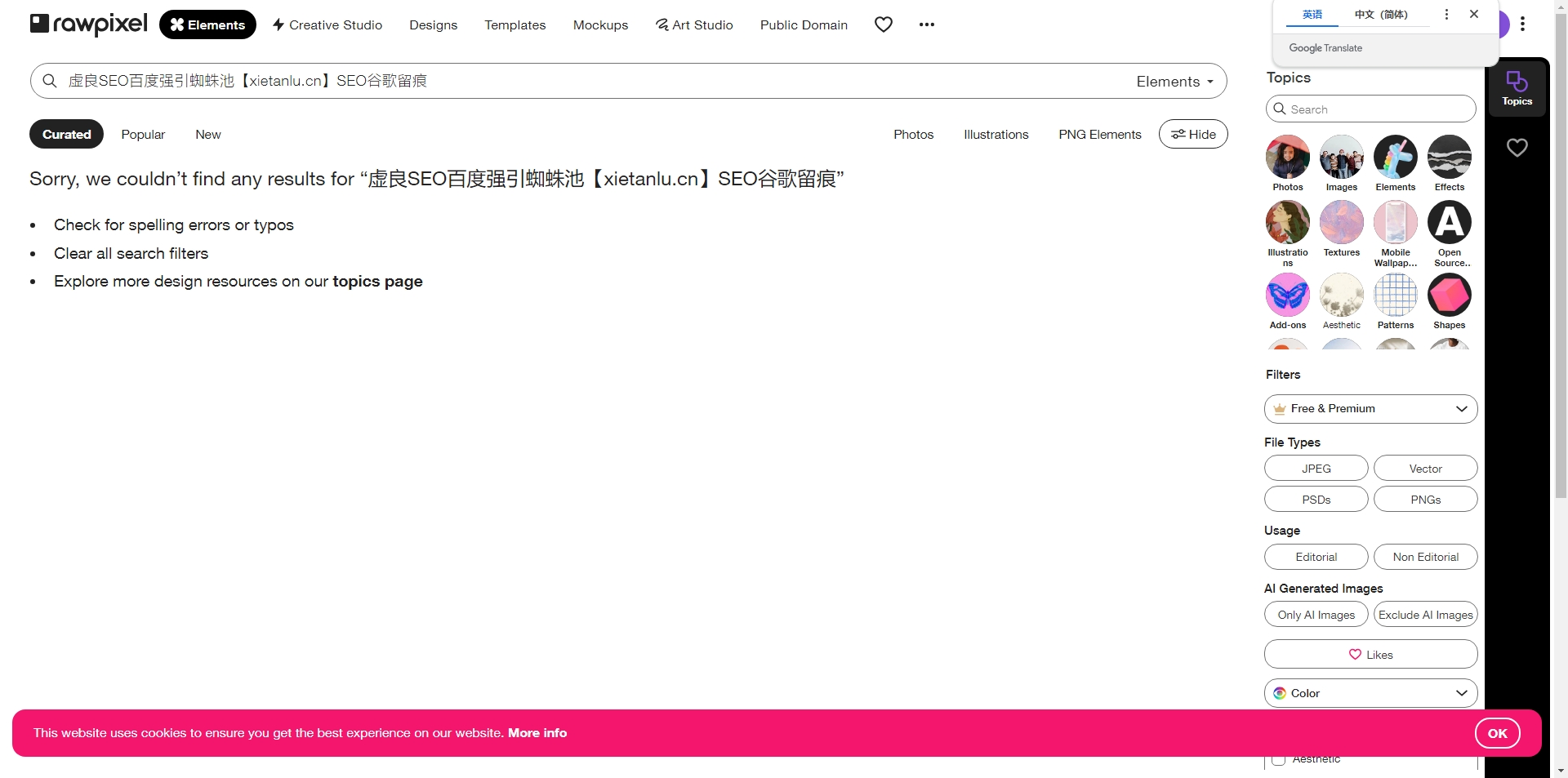Open the browser three-dot menu
1568x778 pixels.
point(1522,24)
